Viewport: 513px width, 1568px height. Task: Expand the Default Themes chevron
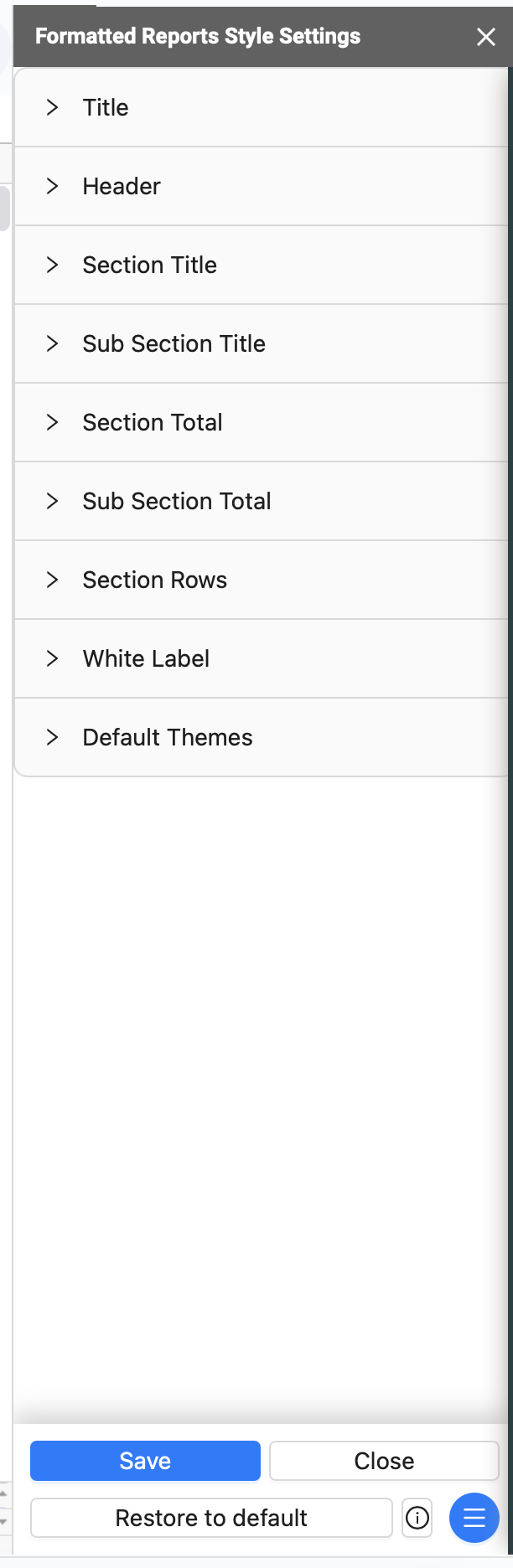52,737
